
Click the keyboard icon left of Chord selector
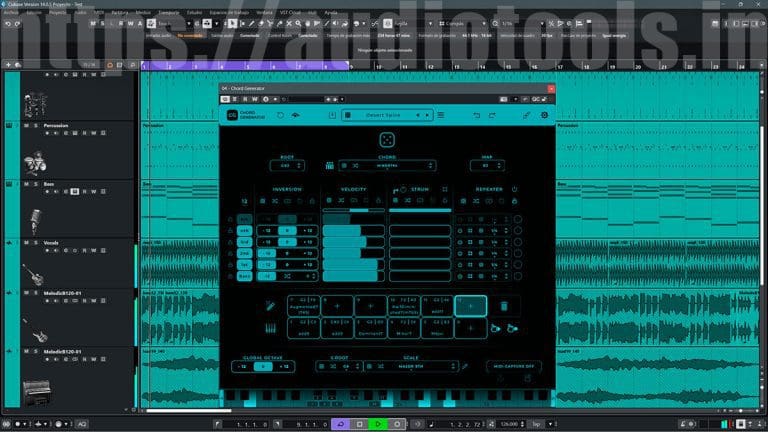click(330, 166)
